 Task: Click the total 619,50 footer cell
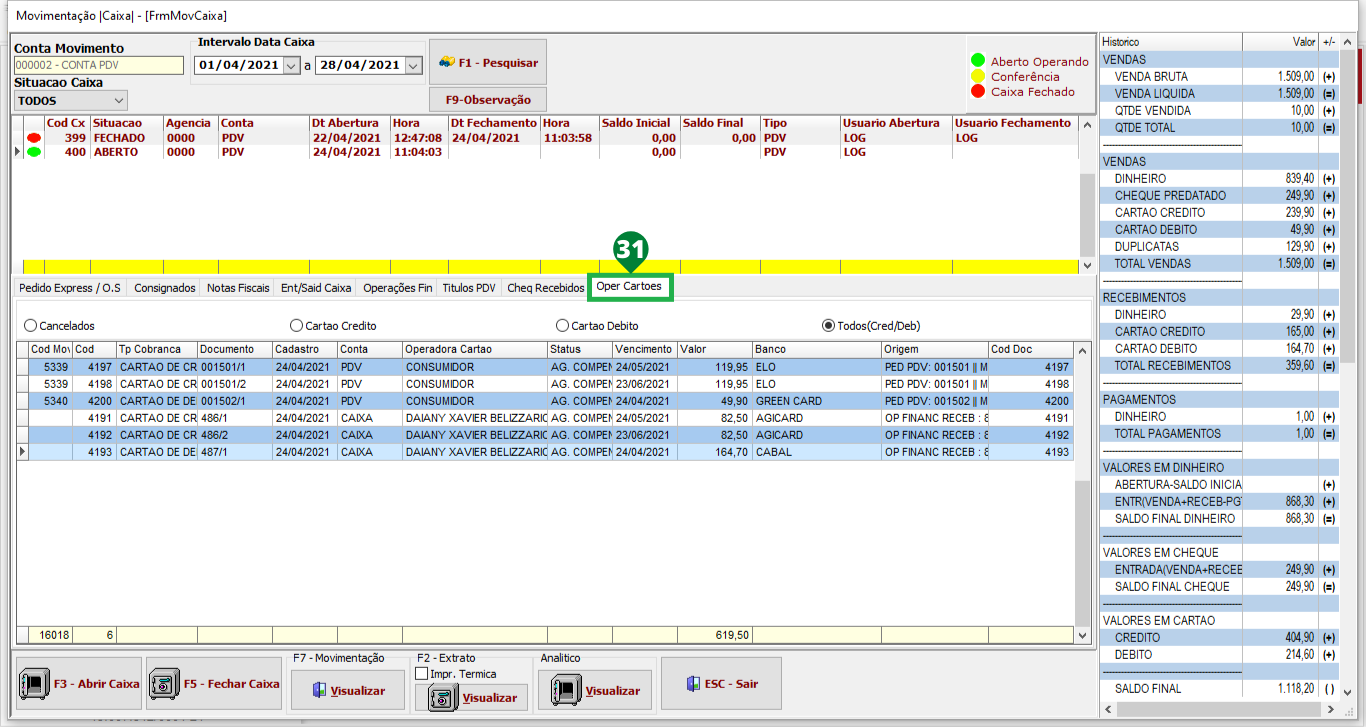tap(714, 635)
